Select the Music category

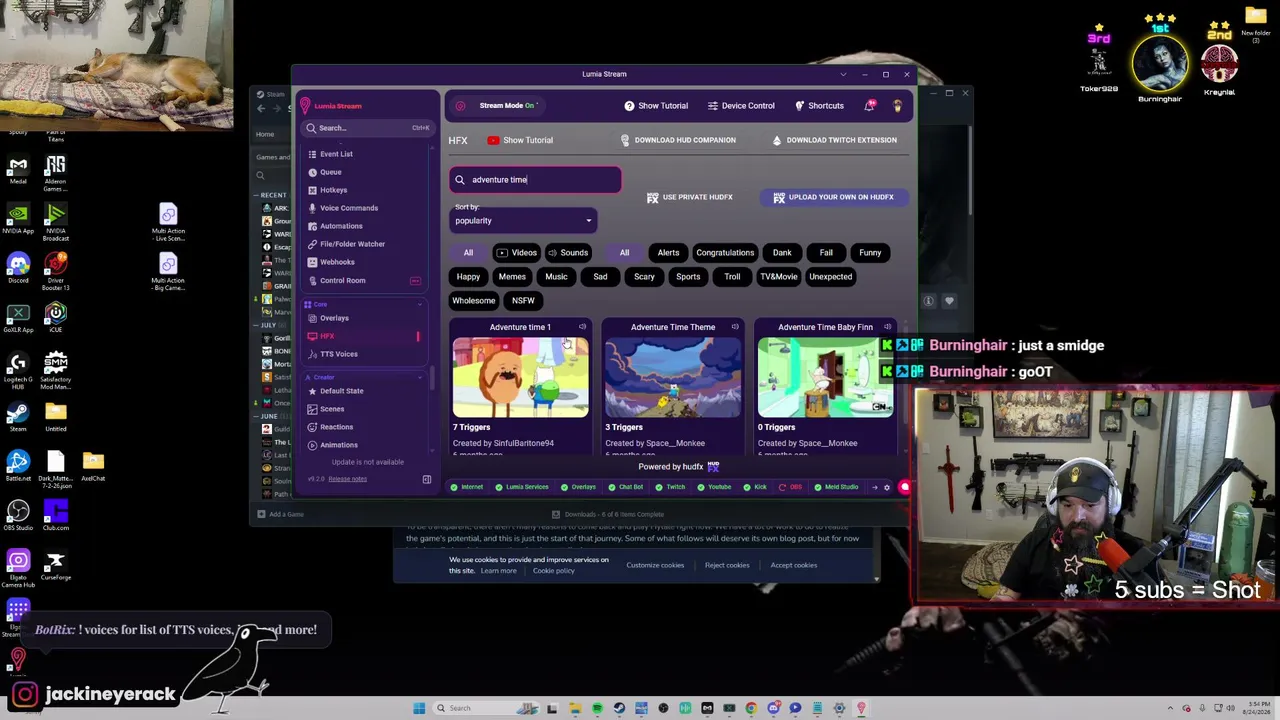pyautogui.click(x=556, y=277)
